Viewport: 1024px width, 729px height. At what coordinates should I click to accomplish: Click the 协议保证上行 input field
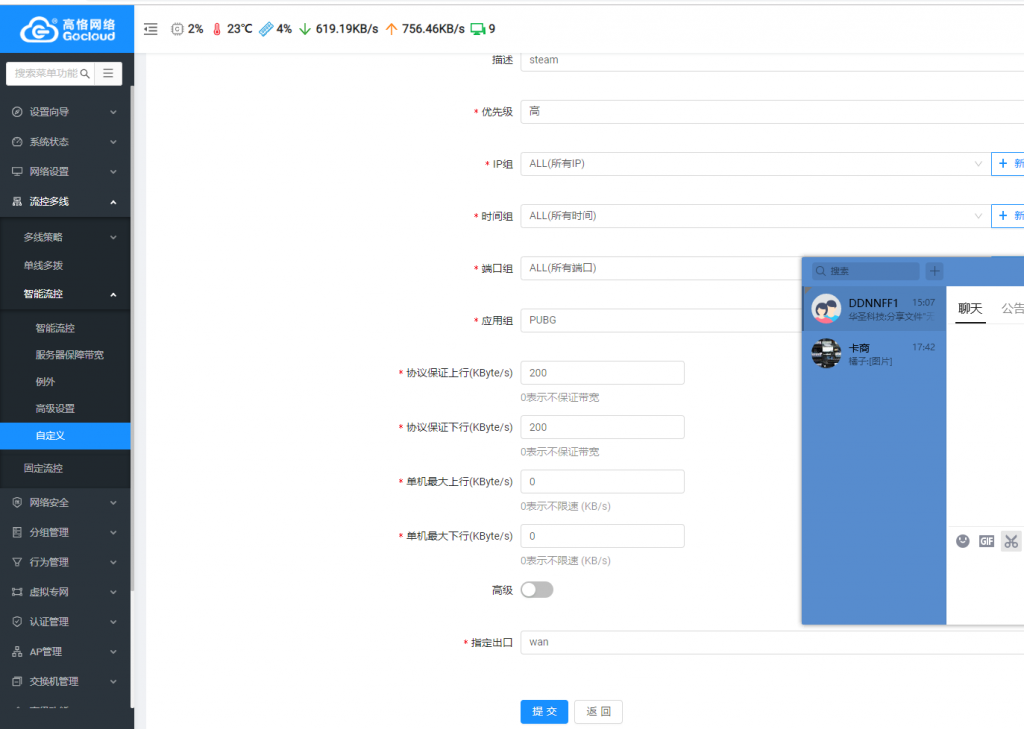602,373
